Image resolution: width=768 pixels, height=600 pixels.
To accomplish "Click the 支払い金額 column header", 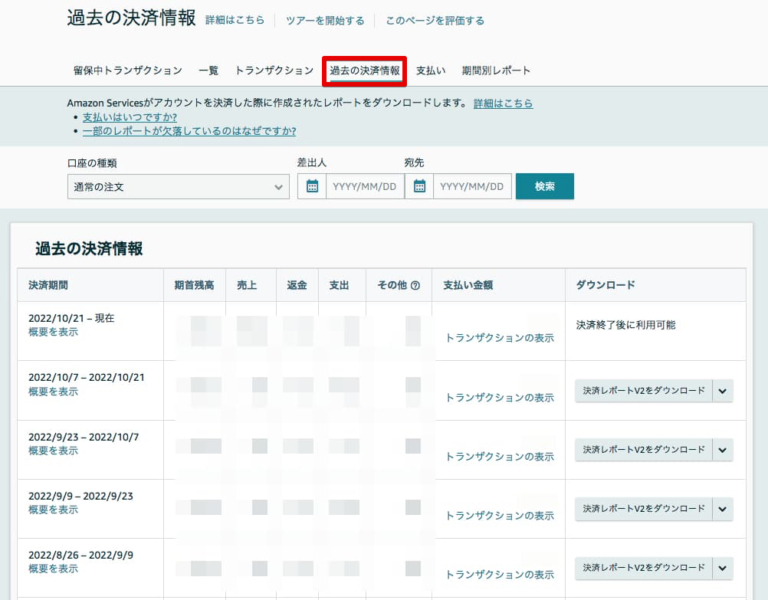I will pos(468,285).
